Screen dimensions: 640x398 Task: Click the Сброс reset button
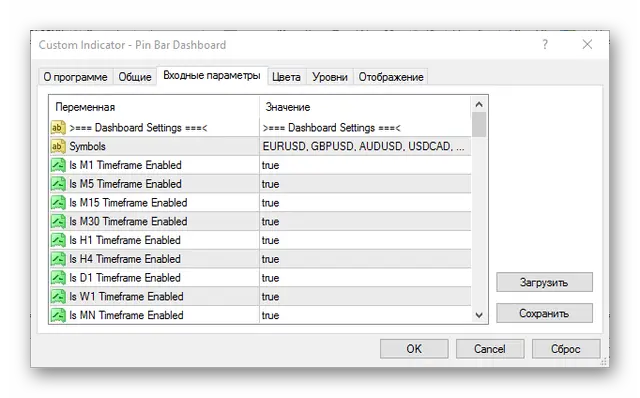[566, 349]
